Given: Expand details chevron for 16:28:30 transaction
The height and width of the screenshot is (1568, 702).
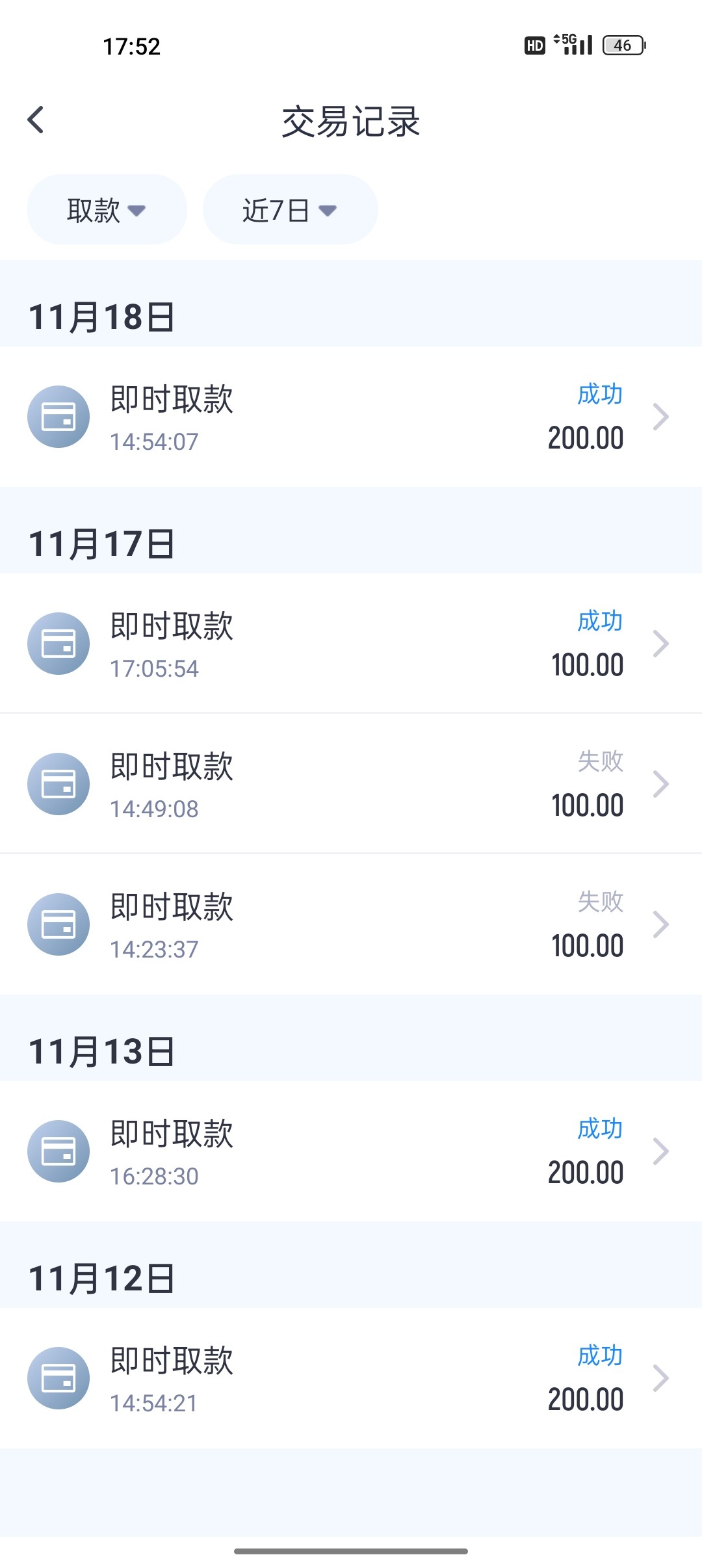Looking at the screenshot, I should coord(660,1151).
